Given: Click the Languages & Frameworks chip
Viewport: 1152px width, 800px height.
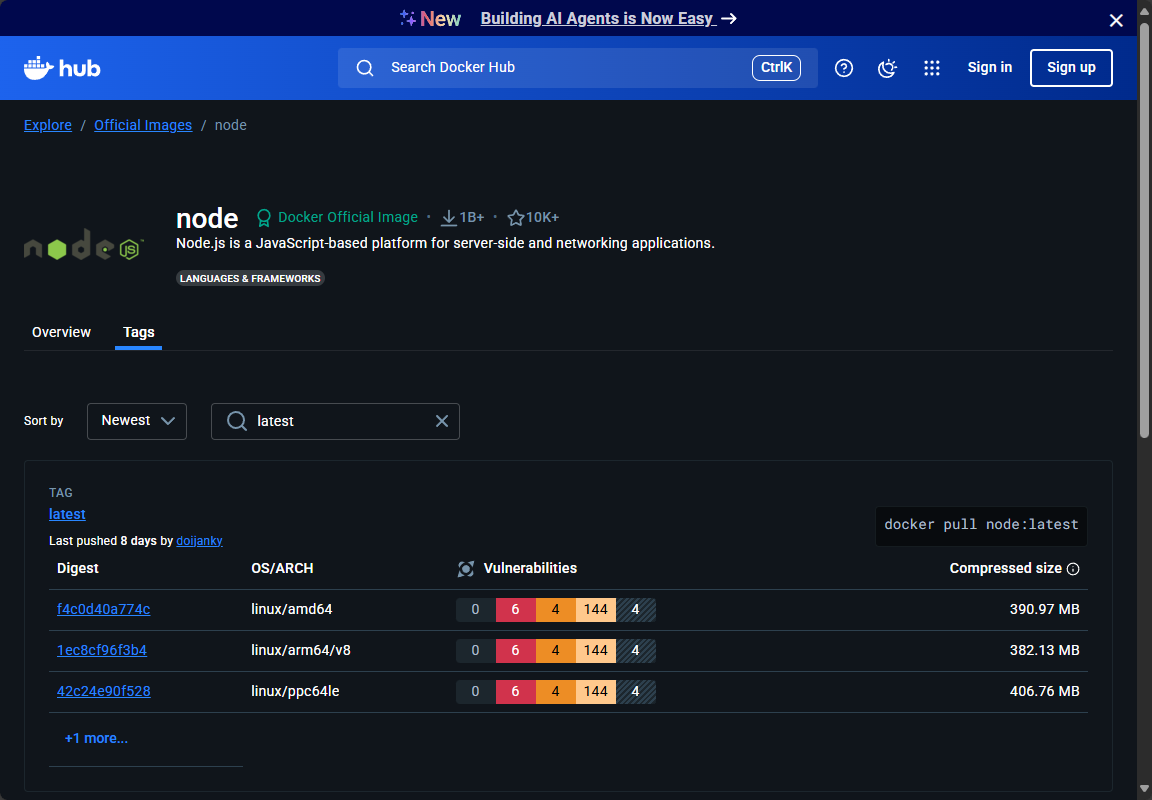Looking at the screenshot, I should pyautogui.click(x=250, y=278).
